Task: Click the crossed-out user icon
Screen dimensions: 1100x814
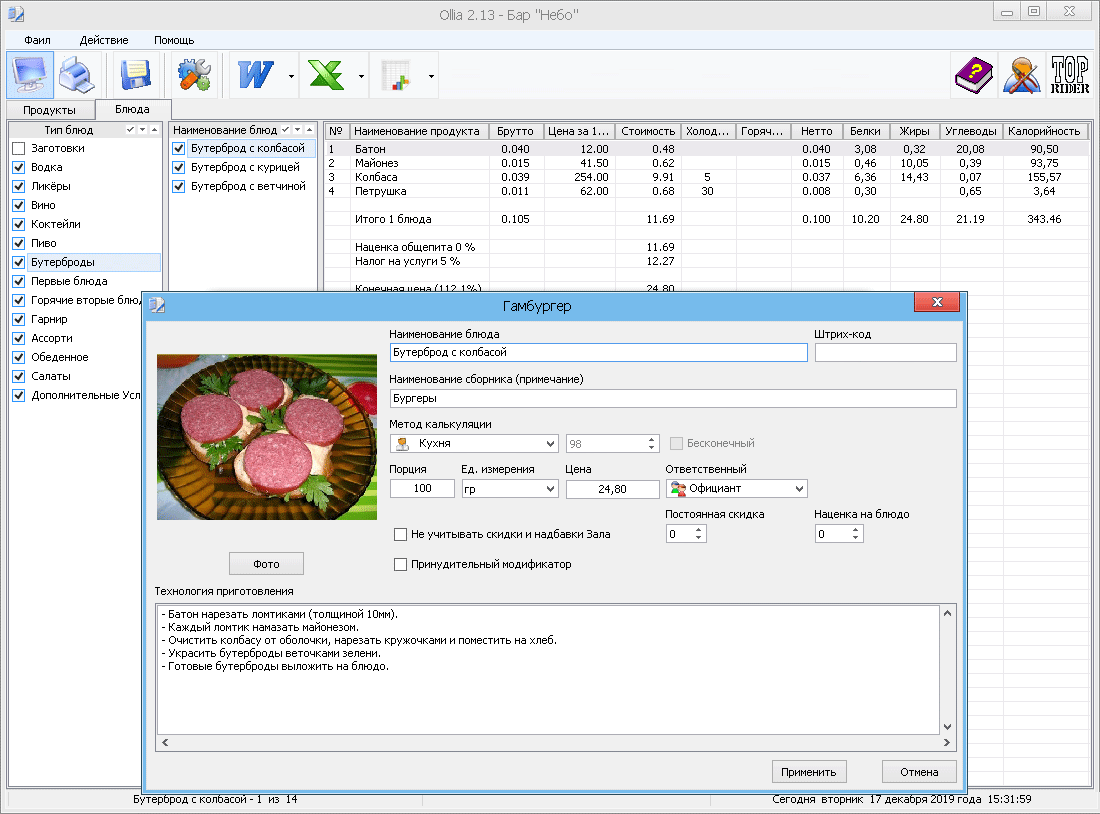Action: (1021, 75)
